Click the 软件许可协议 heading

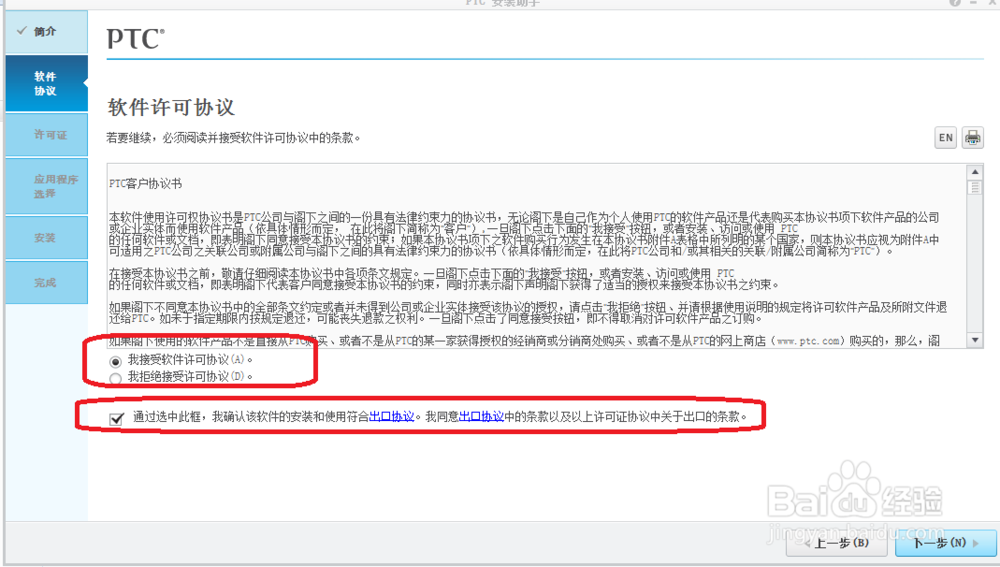(172, 107)
